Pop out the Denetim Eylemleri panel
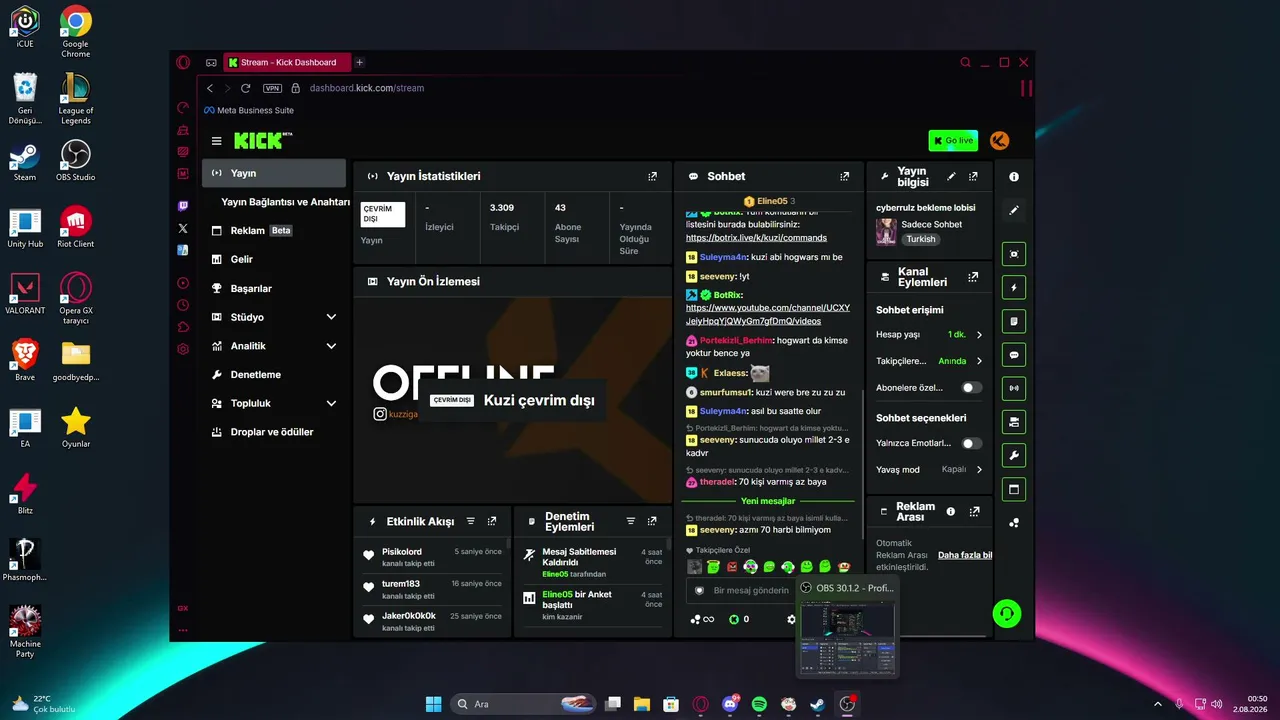The image size is (1280, 720). point(652,521)
